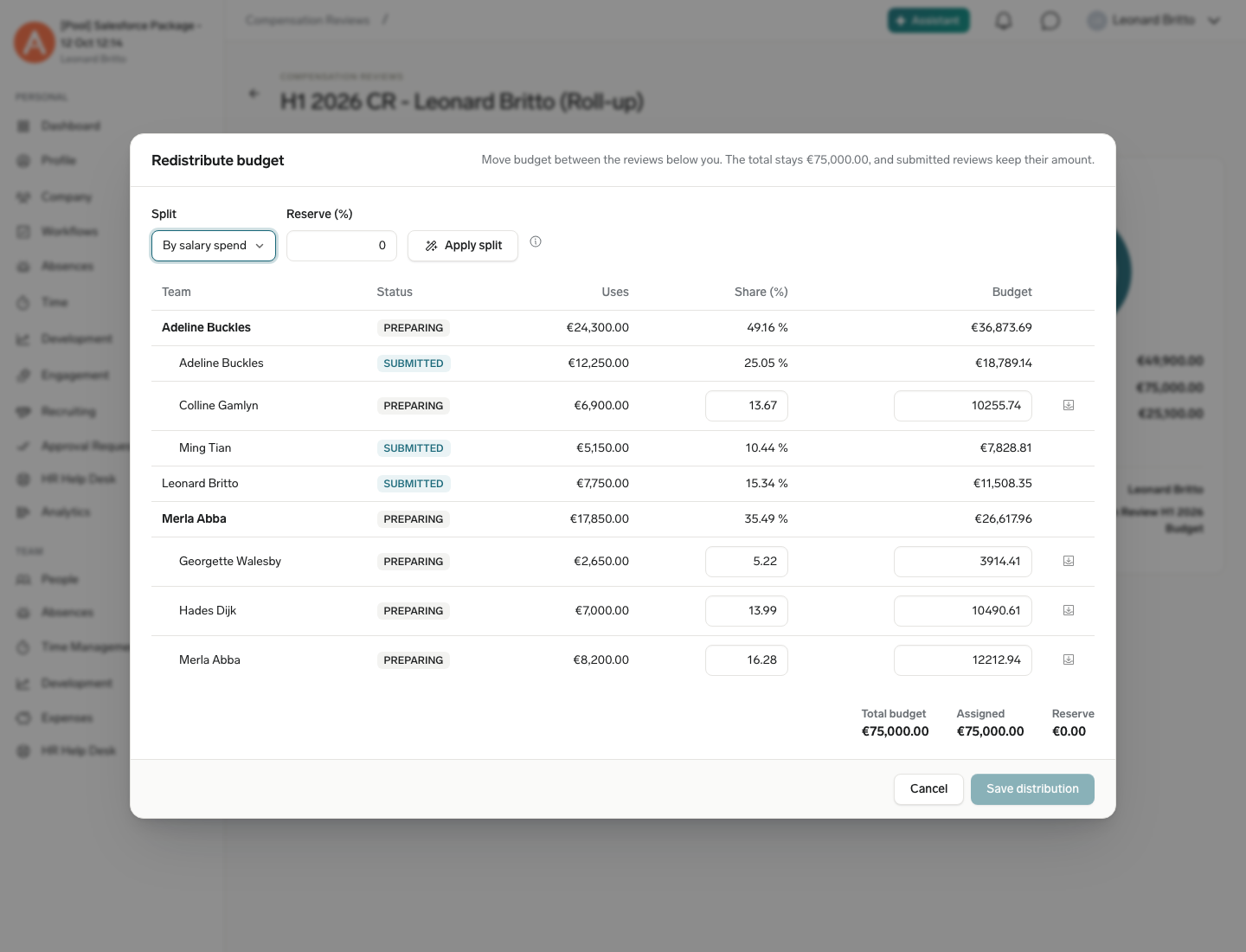Click the PREPARING badge in Hades Dijk's row
This screenshot has height=952, width=1246.
[x=414, y=611]
